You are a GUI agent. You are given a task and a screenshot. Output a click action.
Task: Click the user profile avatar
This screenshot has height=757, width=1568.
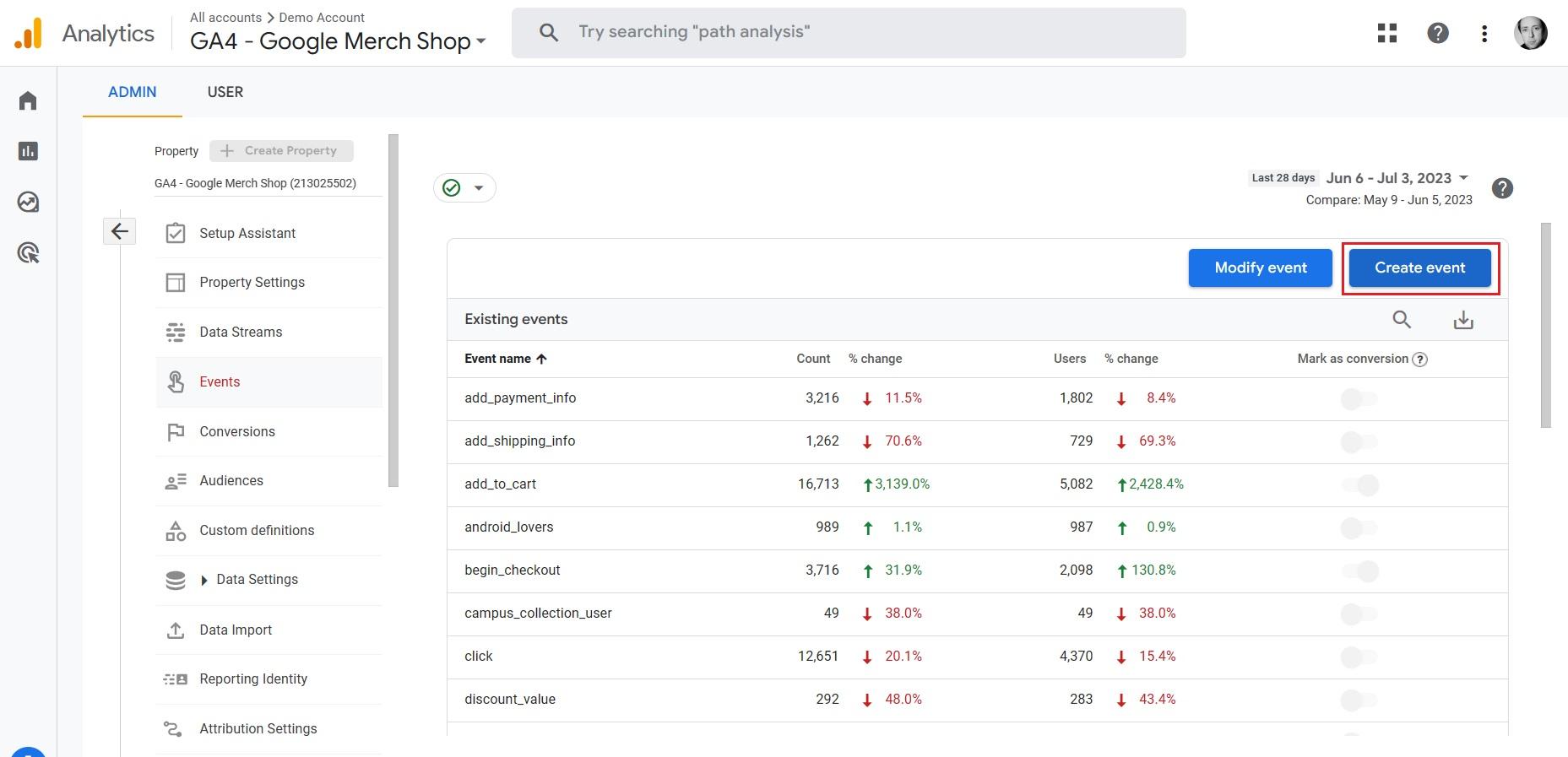click(1531, 33)
